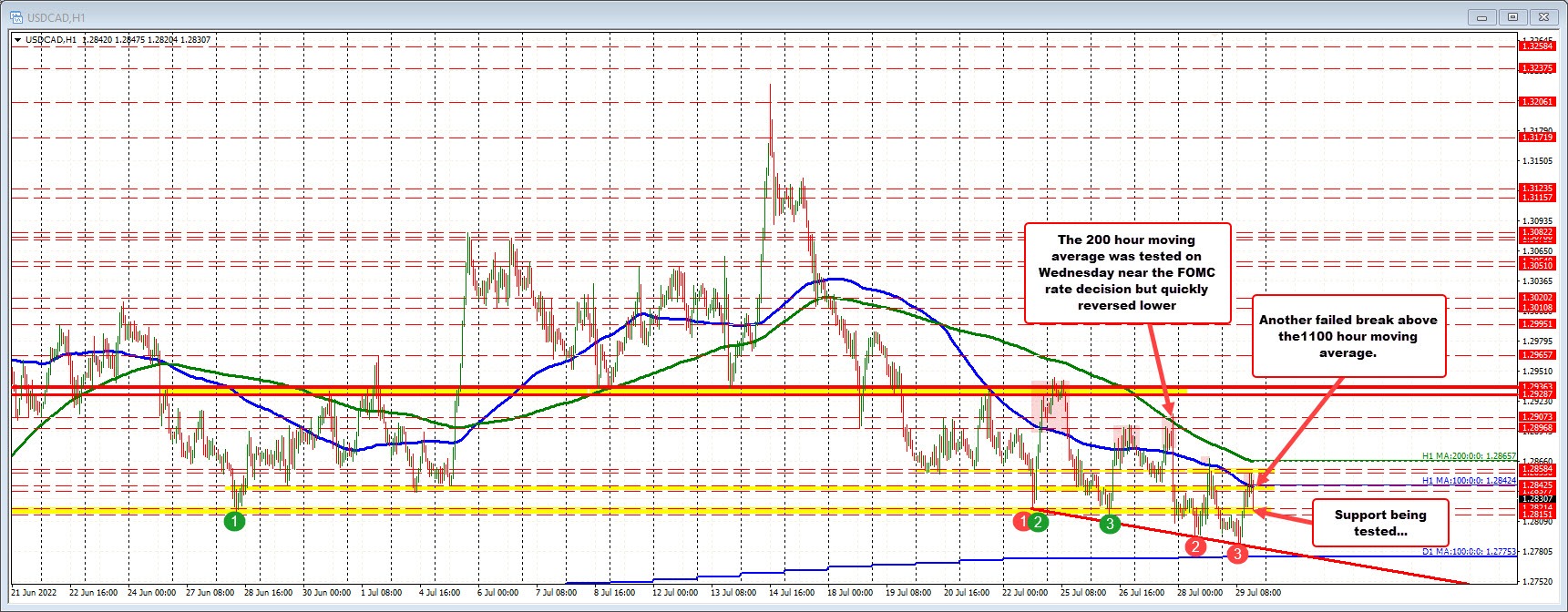
Task: Click the '24 Jun 00:00' time axis label
Action: click(x=152, y=593)
